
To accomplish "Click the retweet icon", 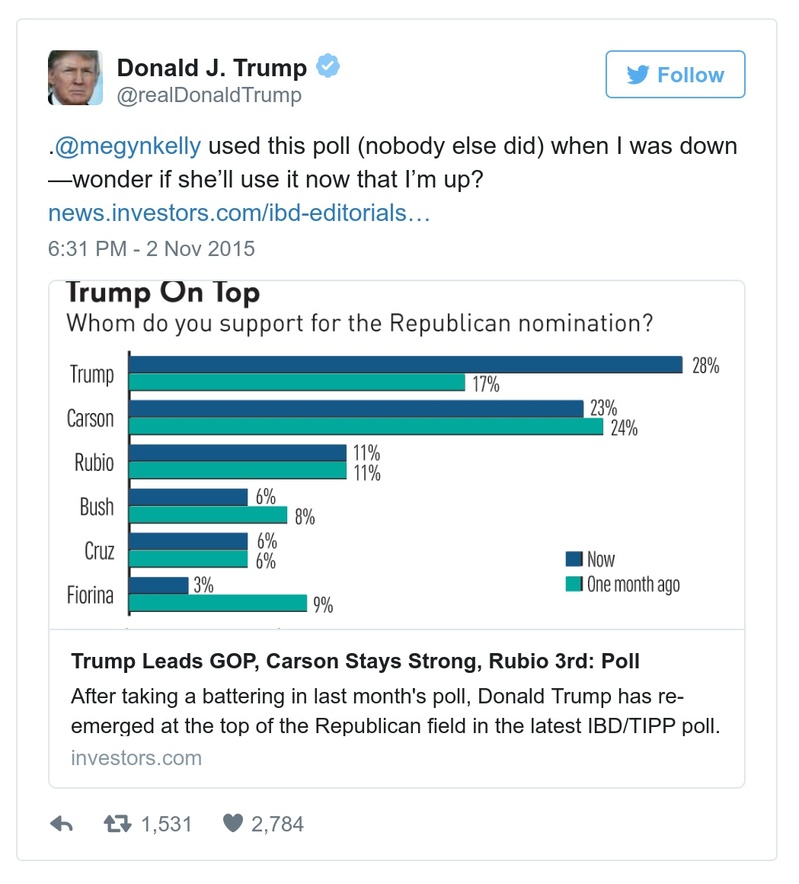I will pos(119,823).
